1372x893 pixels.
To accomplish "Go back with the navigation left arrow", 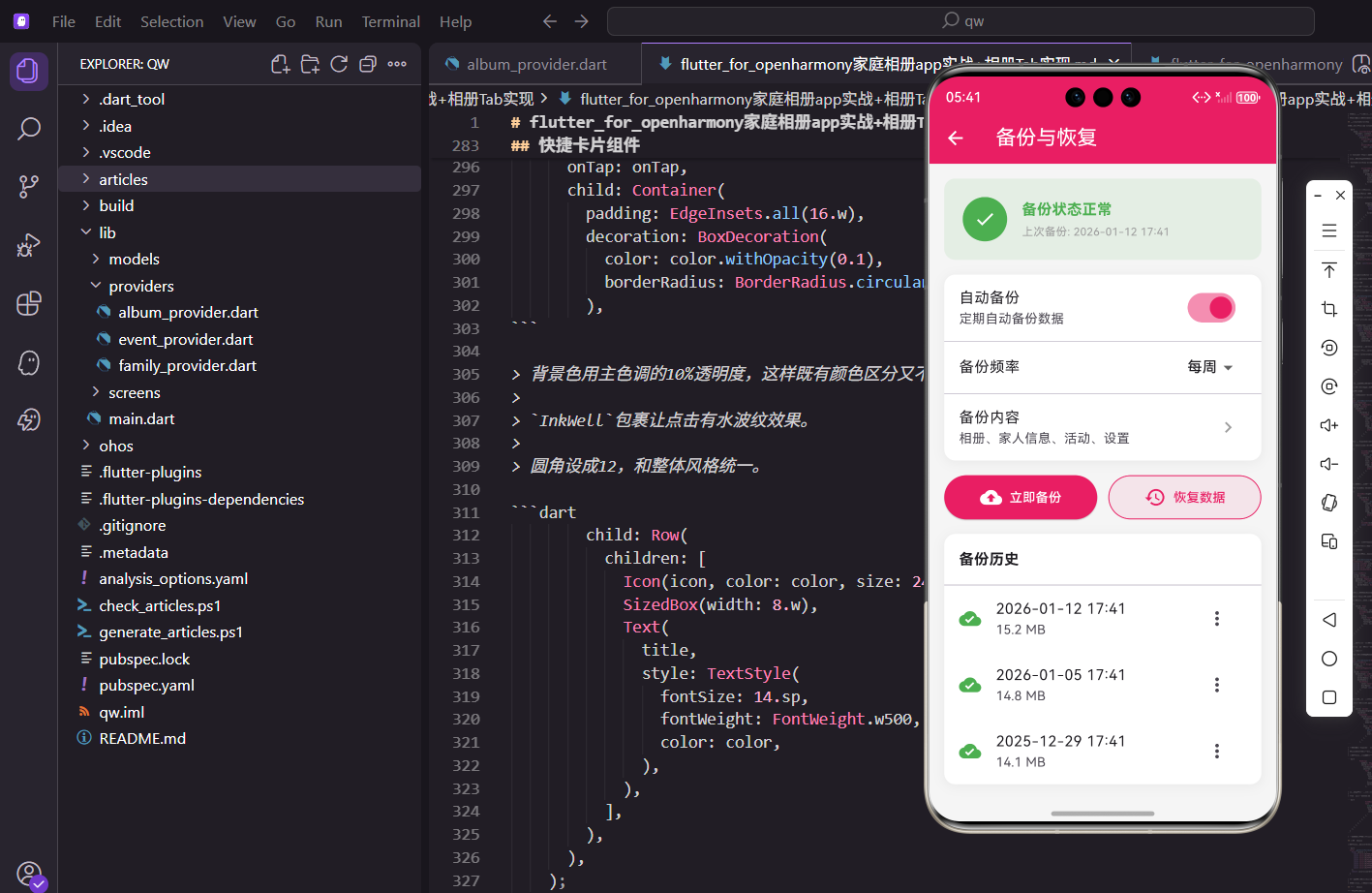I will [x=550, y=20].
